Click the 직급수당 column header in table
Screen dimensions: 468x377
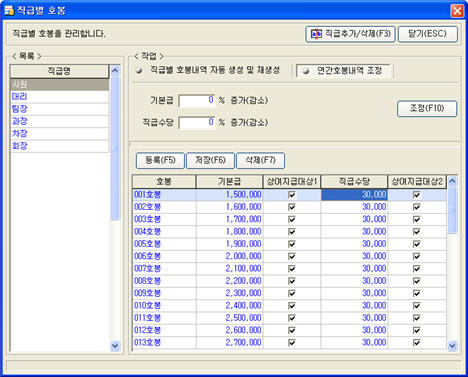coord(354,182)
